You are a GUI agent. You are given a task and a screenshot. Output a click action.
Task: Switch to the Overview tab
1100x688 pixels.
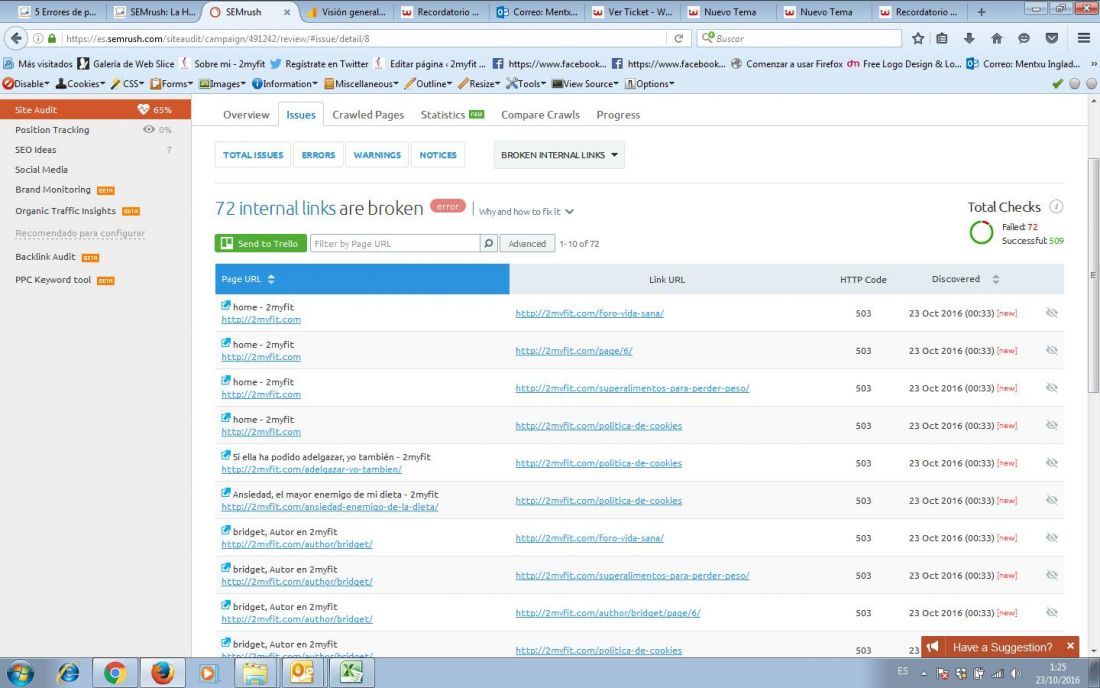pos(246,115)
